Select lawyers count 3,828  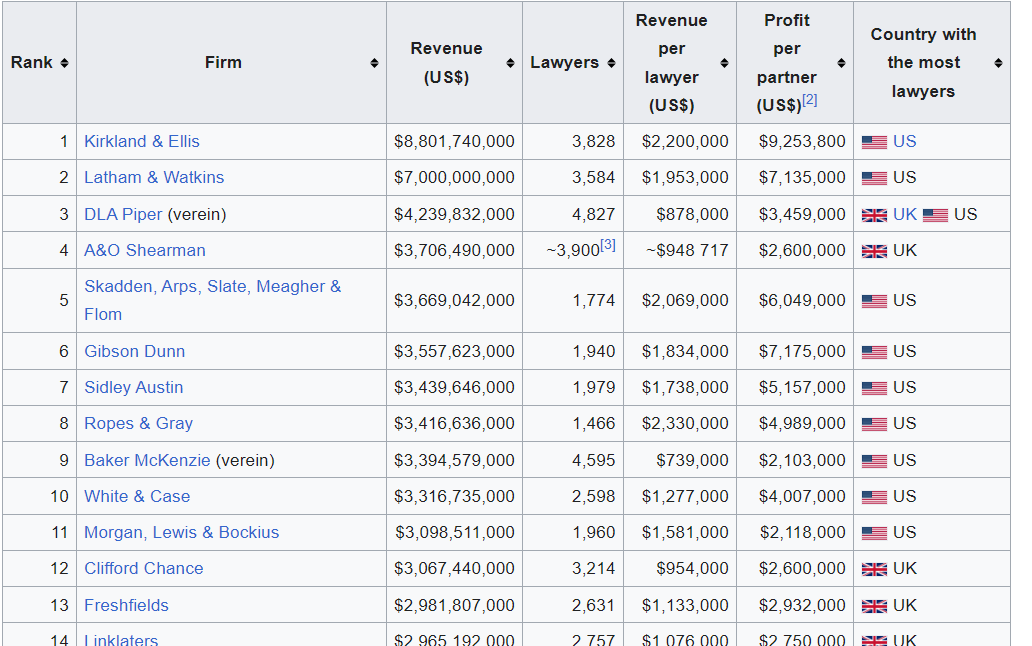point(594,141)
